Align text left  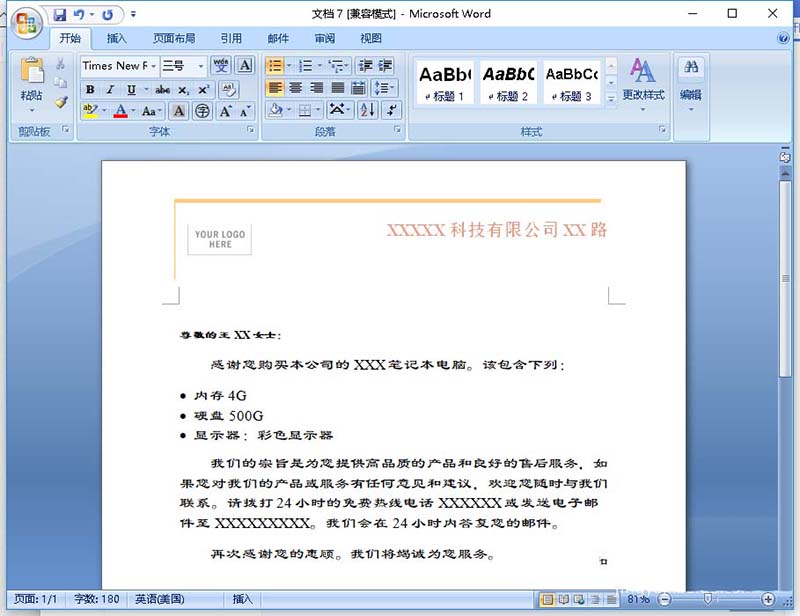click(275, 88)
